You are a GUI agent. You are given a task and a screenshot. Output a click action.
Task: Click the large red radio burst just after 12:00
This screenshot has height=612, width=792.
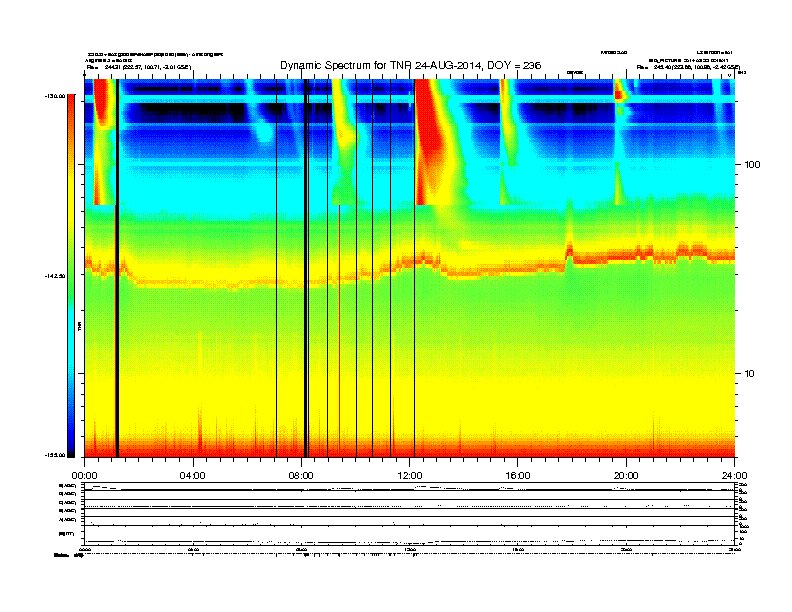point(430,141)
